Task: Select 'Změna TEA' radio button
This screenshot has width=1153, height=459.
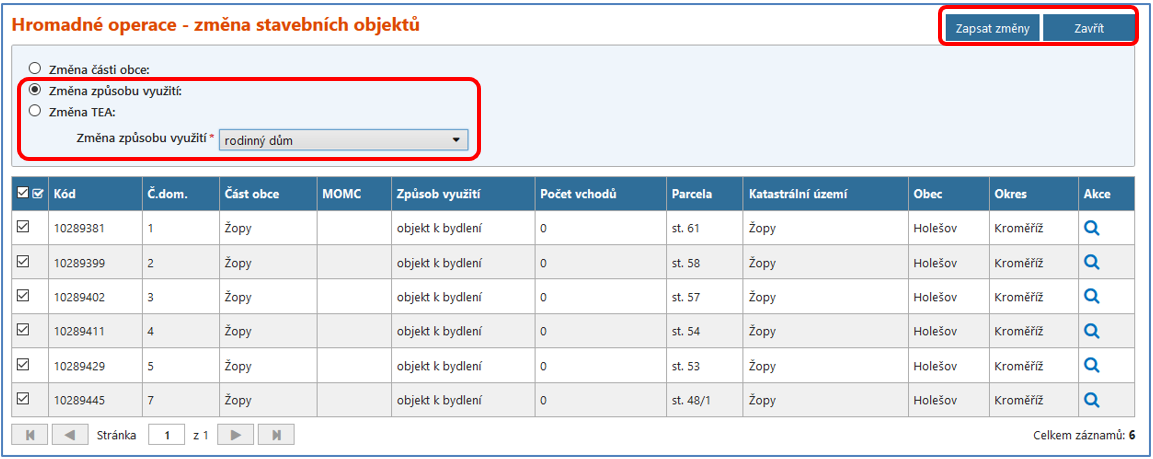Action: pos(35,111)
